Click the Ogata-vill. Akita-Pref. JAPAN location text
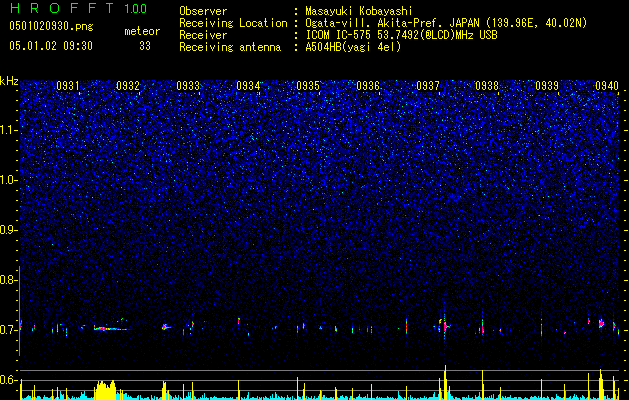Viewport: 629px width, 400px height. (x=391, y=23)
